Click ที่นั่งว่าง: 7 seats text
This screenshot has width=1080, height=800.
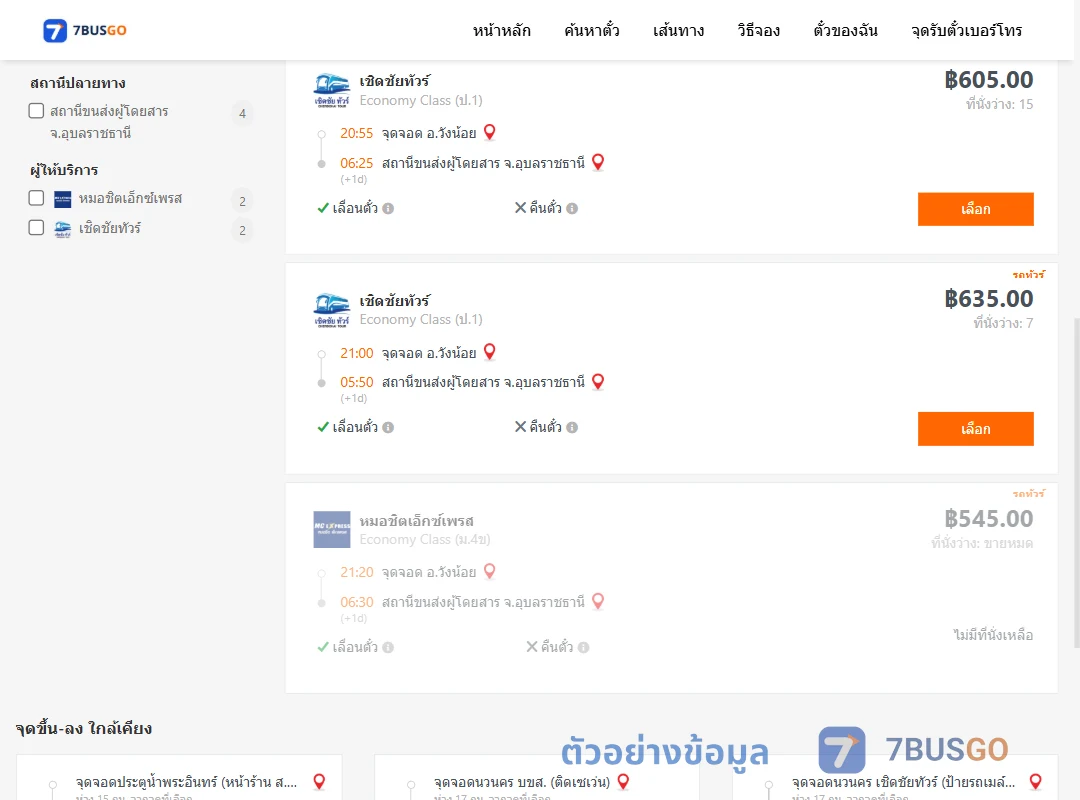point(1003,323)
